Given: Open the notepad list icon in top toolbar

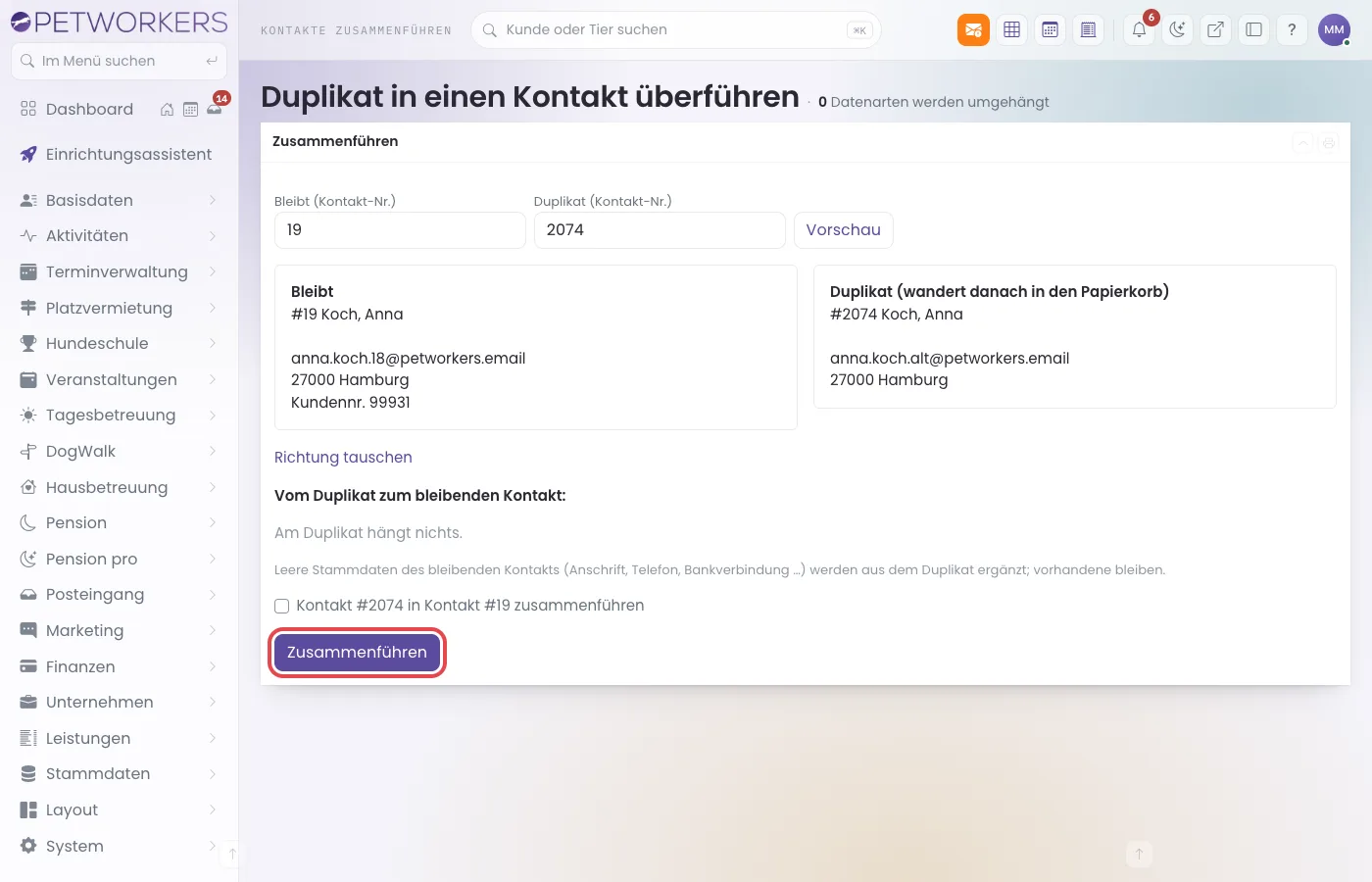Looking at the screenshot, I should pos(1088,29).
